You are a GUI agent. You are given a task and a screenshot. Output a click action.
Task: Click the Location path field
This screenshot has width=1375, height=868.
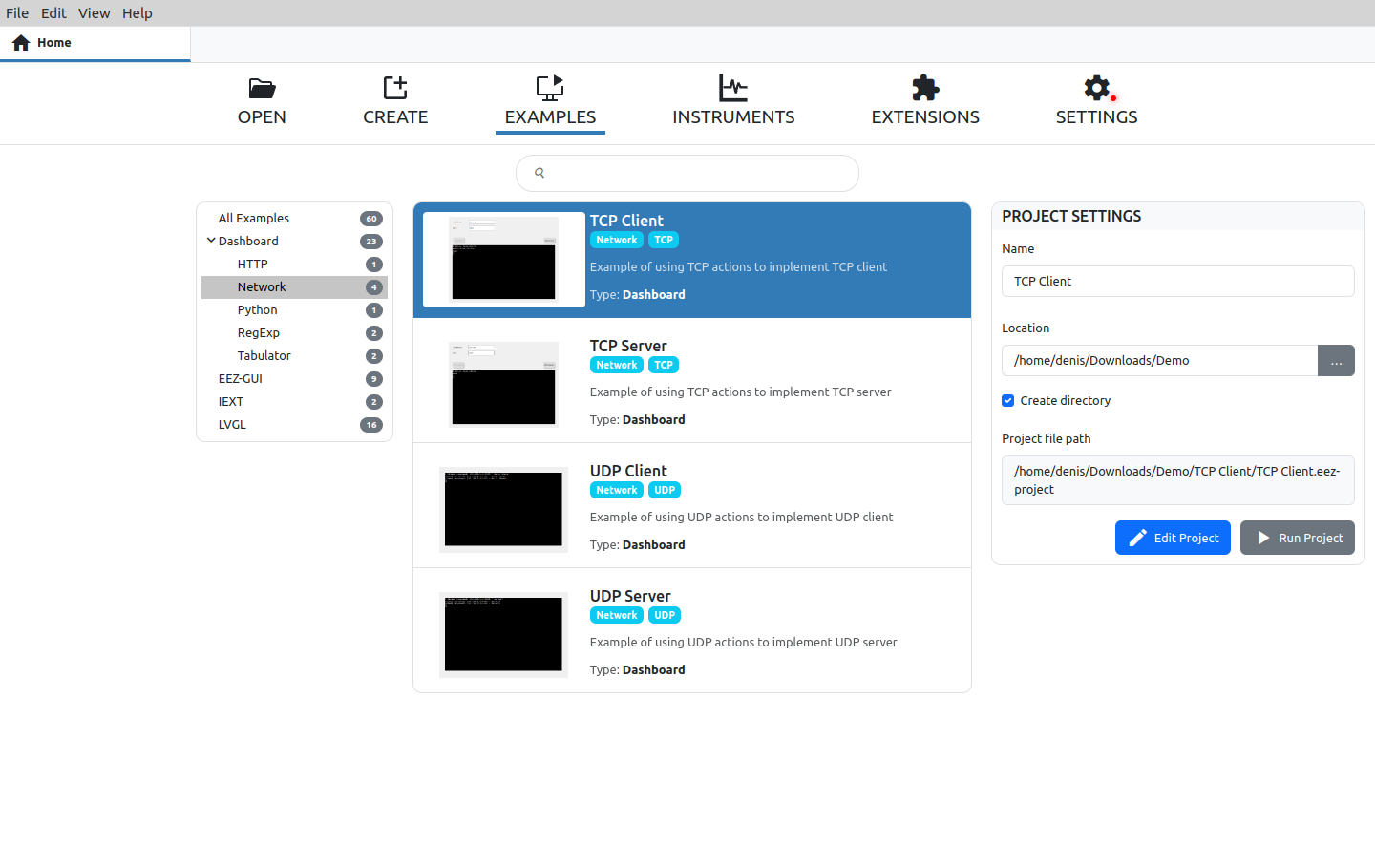pyautogui.click(x=1159, y=360)
